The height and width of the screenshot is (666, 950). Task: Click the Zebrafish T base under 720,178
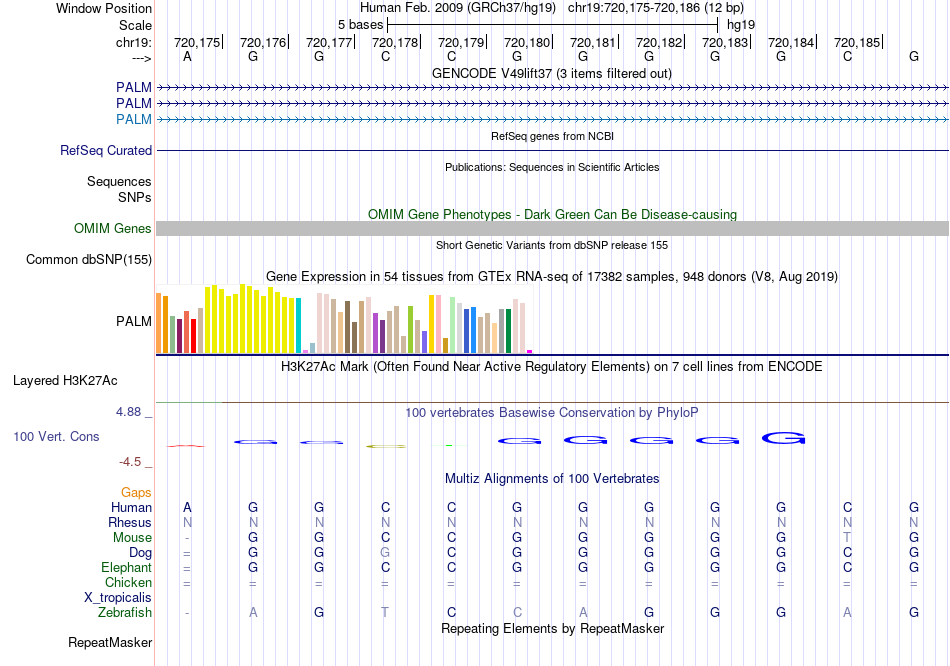click(x=385, y=613)
